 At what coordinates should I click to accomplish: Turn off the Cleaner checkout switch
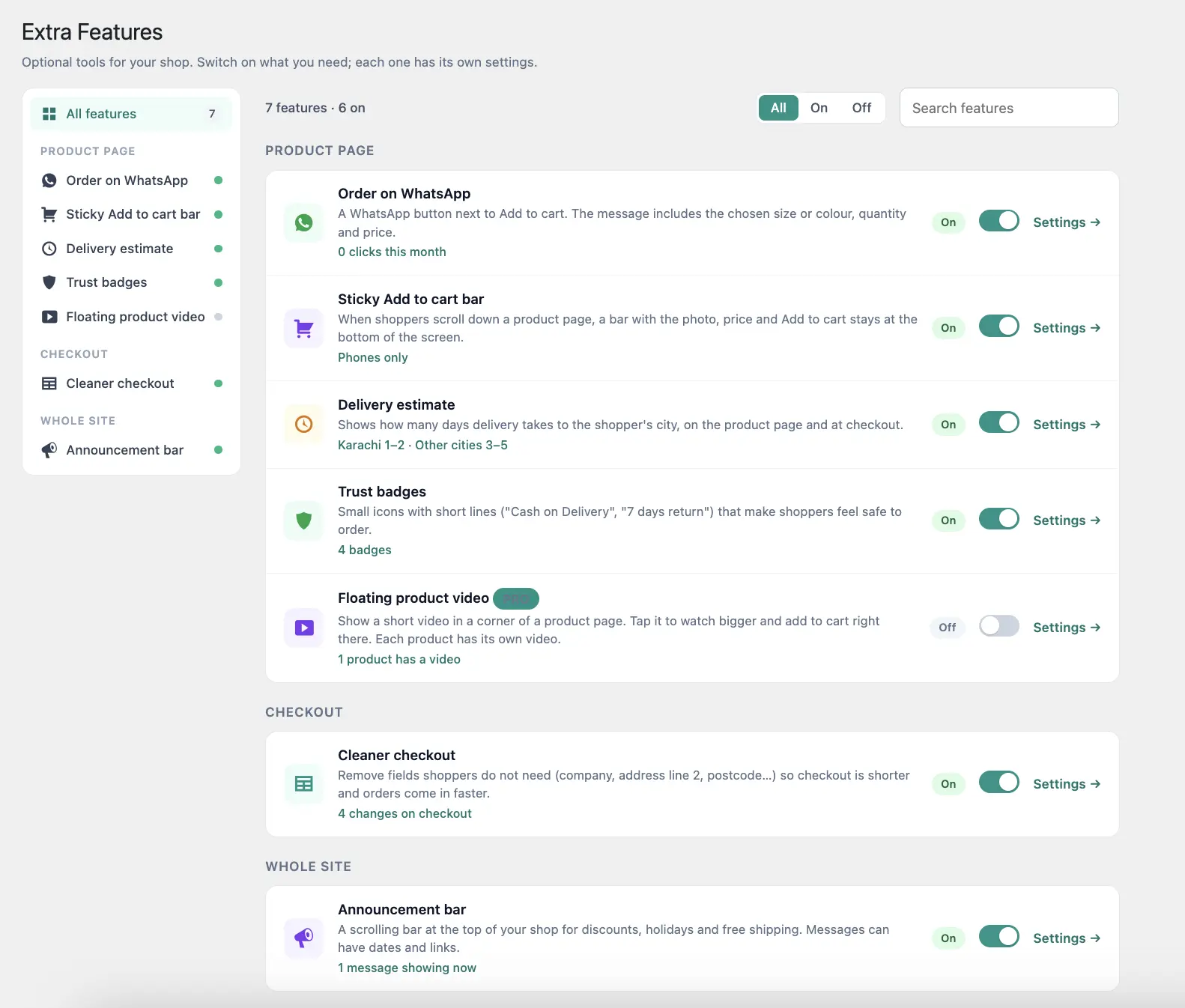(999, 782)
